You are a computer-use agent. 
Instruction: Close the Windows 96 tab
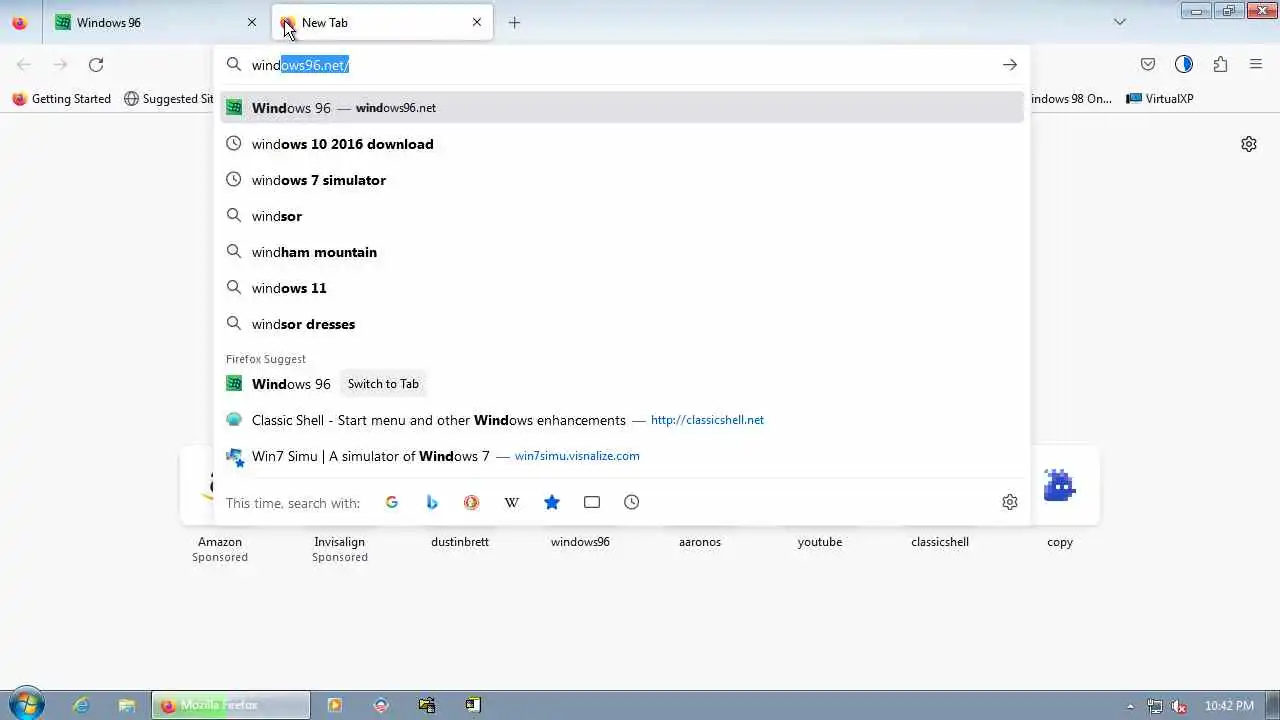pyautogui.click(x=252, y=22)
